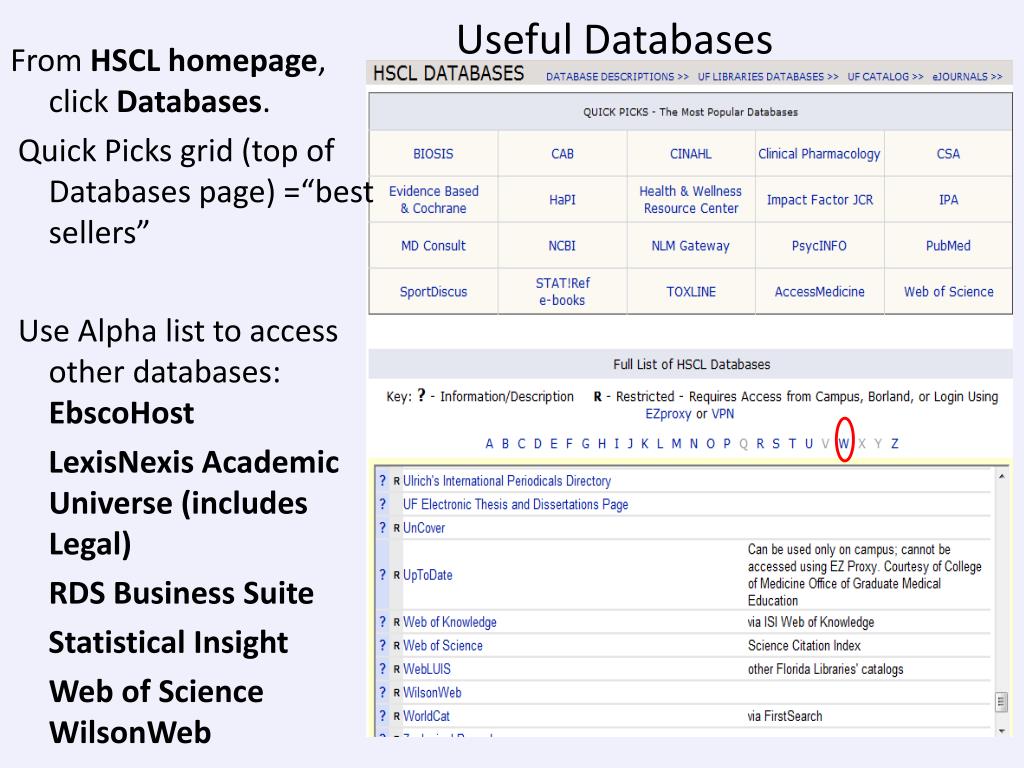
Task: Select letter S in the alphabet index
Action: point(776,444)
